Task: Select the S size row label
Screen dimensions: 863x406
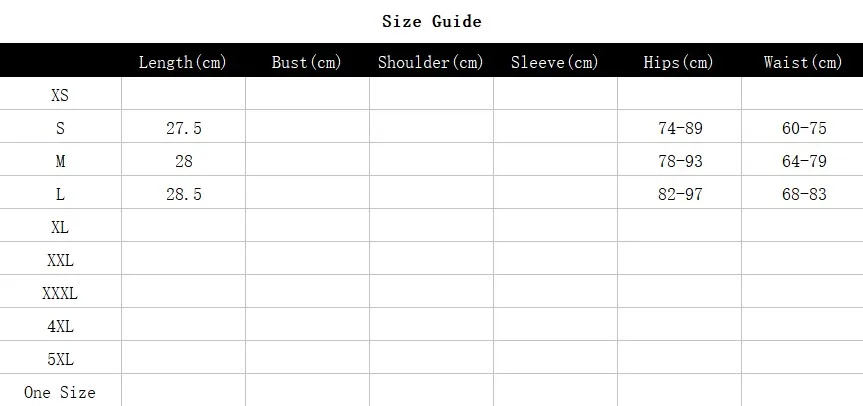Action: point(60,128)
